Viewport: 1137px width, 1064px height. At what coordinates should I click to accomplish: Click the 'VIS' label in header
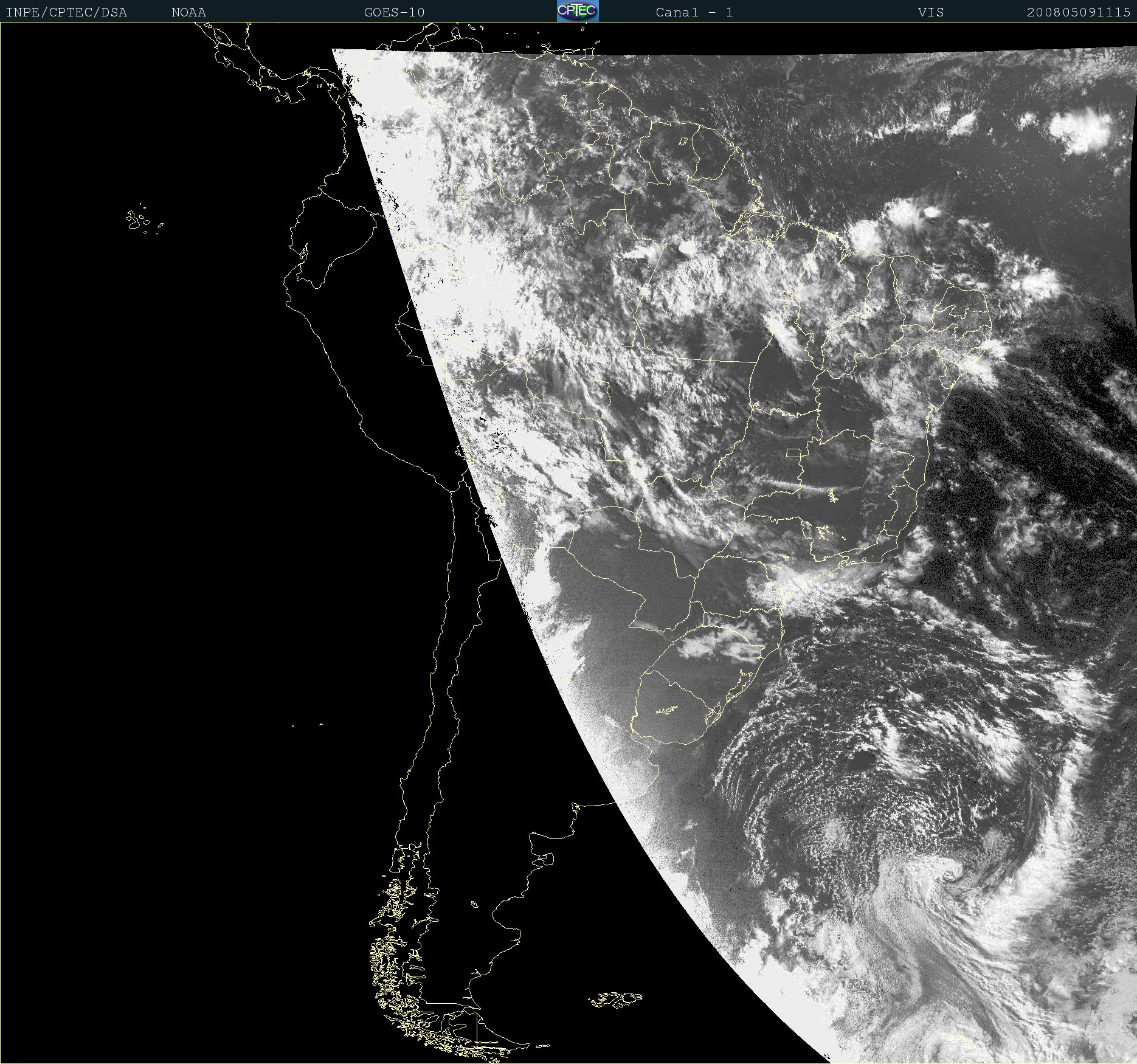[931, 12]
